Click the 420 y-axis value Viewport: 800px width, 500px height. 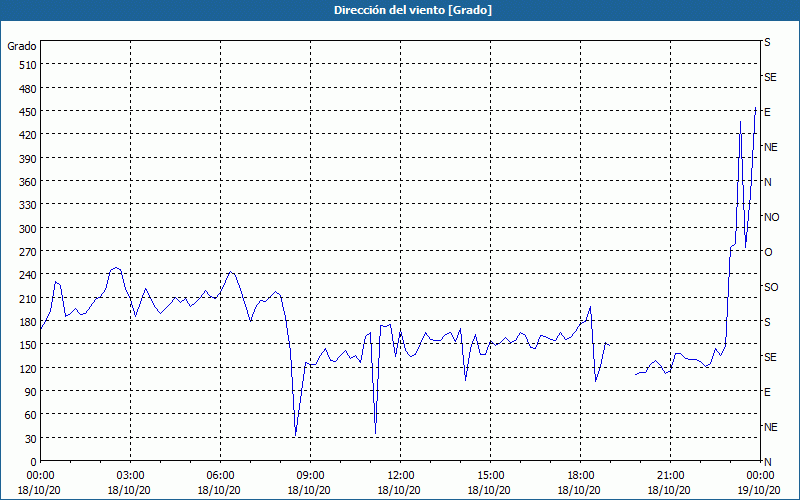[28, 135]
